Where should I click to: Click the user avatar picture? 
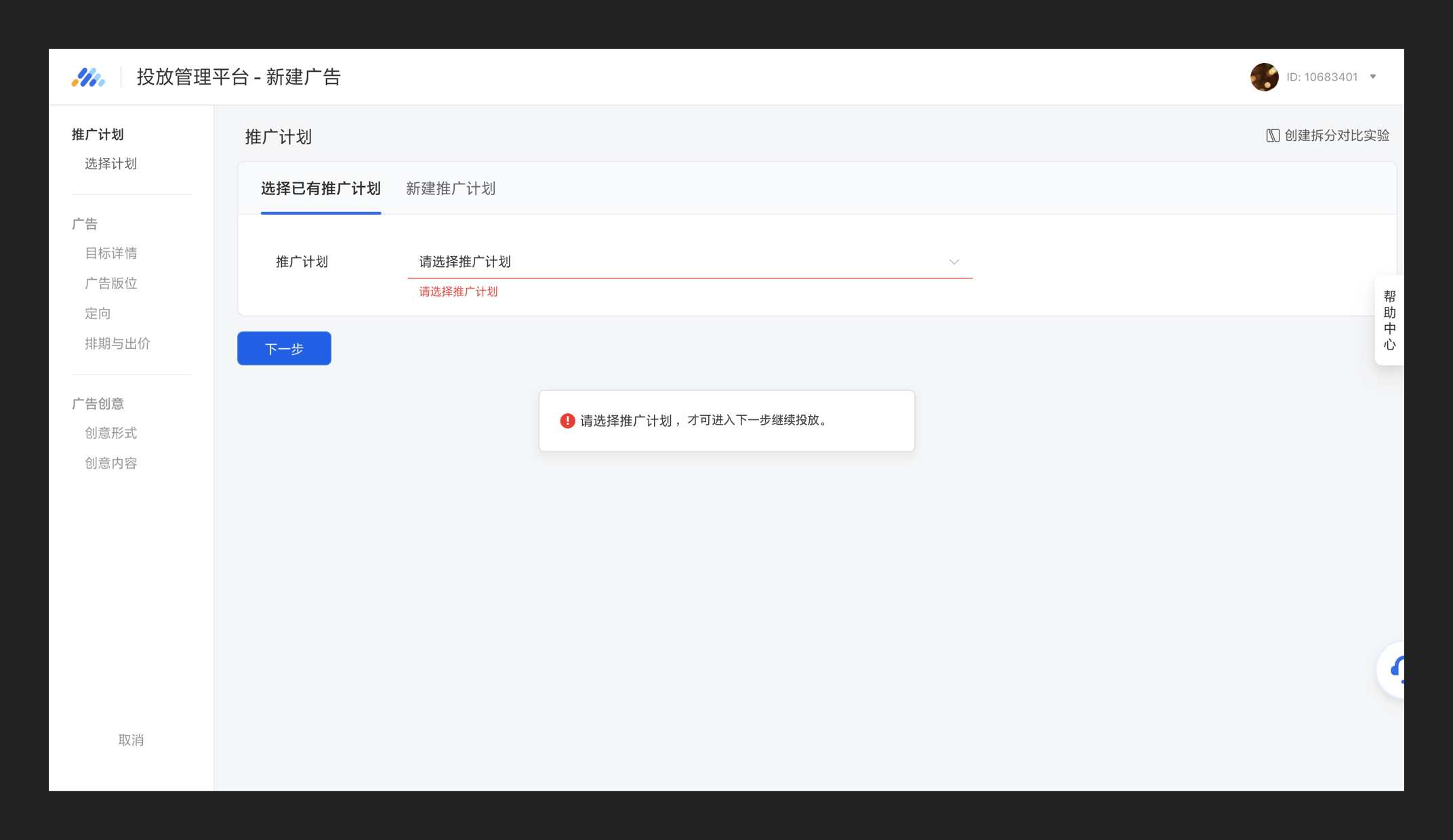(x=1264, y=77)
